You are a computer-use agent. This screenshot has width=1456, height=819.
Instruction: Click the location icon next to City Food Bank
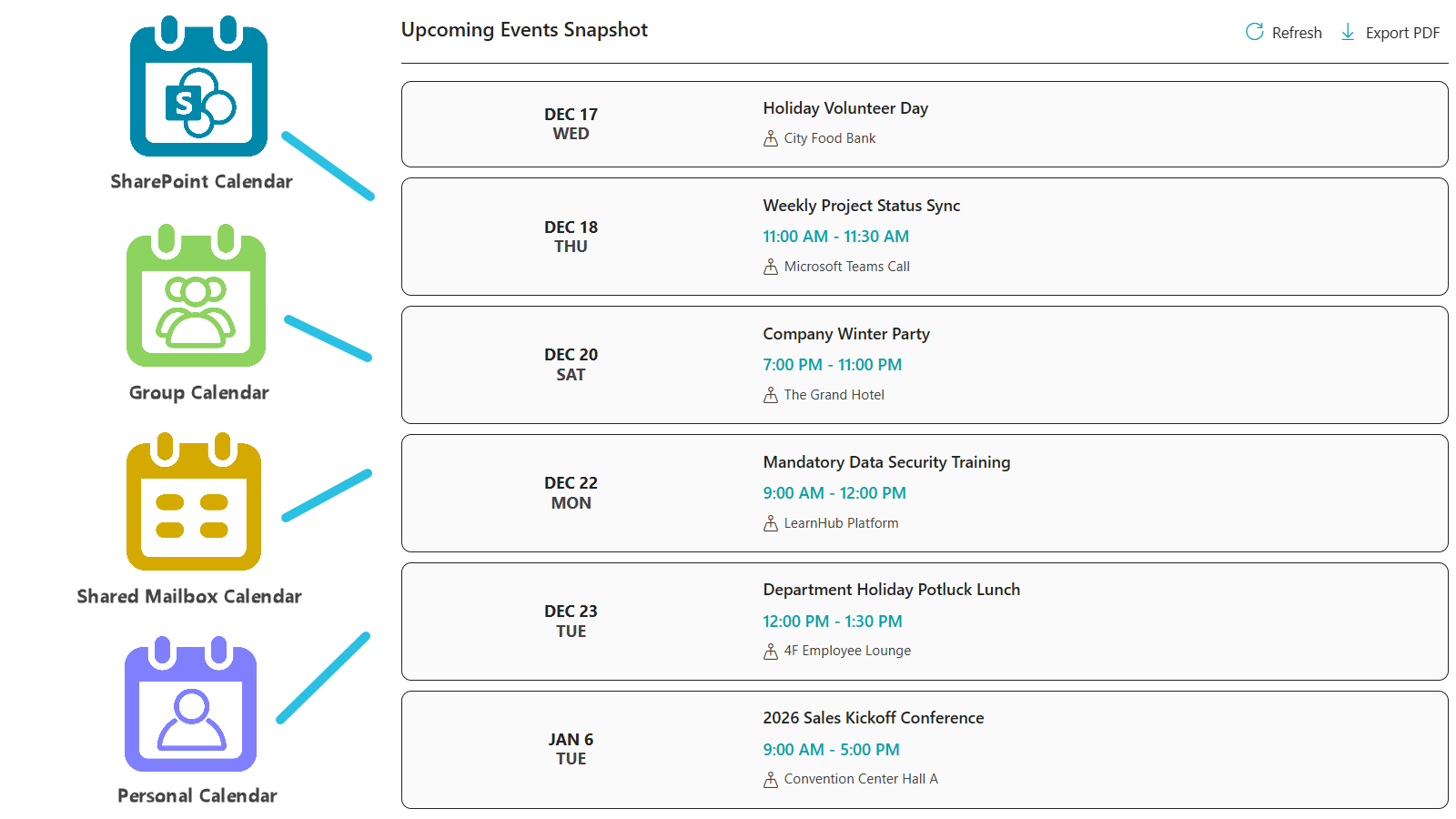(769, 138)
